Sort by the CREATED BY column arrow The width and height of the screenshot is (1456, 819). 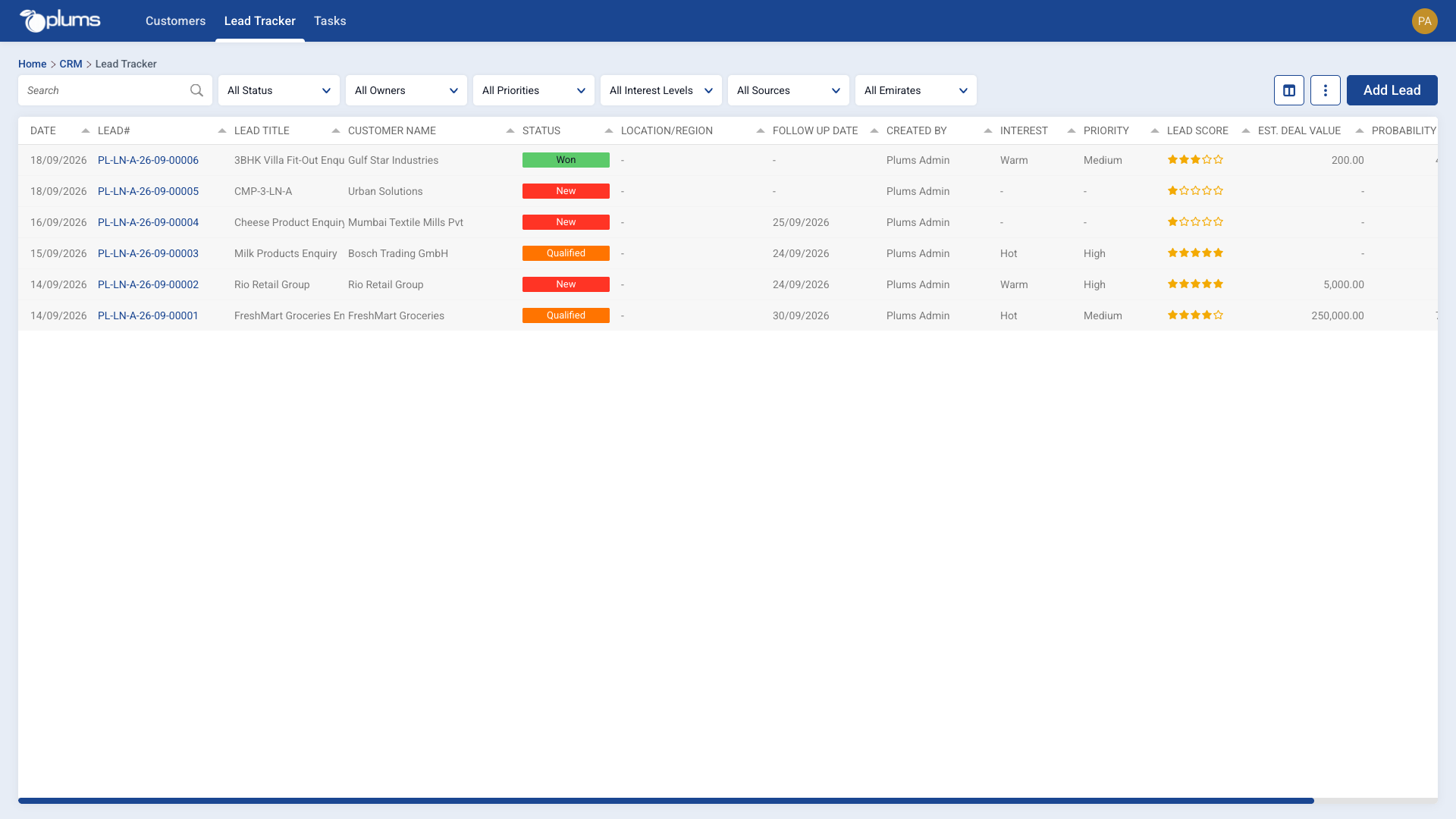point(988,130)
